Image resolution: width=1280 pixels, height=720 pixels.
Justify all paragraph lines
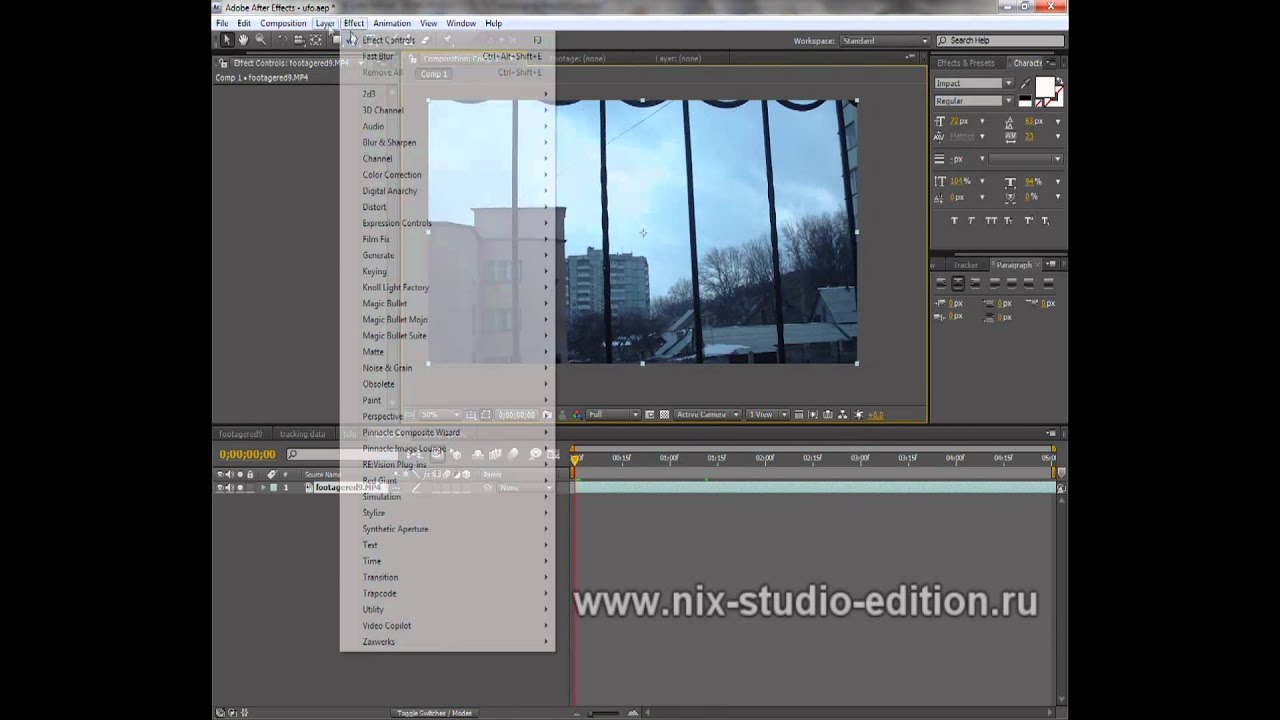[1048, 284]
